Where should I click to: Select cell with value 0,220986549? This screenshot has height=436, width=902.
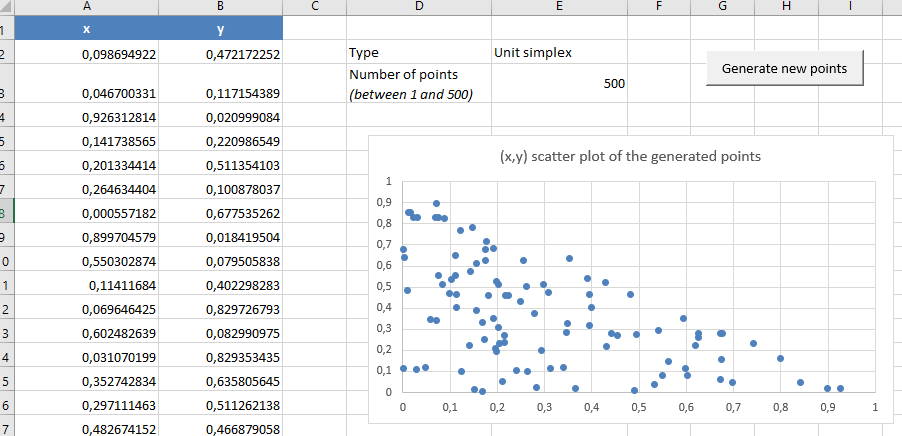pyautogui.click(x=220, y=141)
